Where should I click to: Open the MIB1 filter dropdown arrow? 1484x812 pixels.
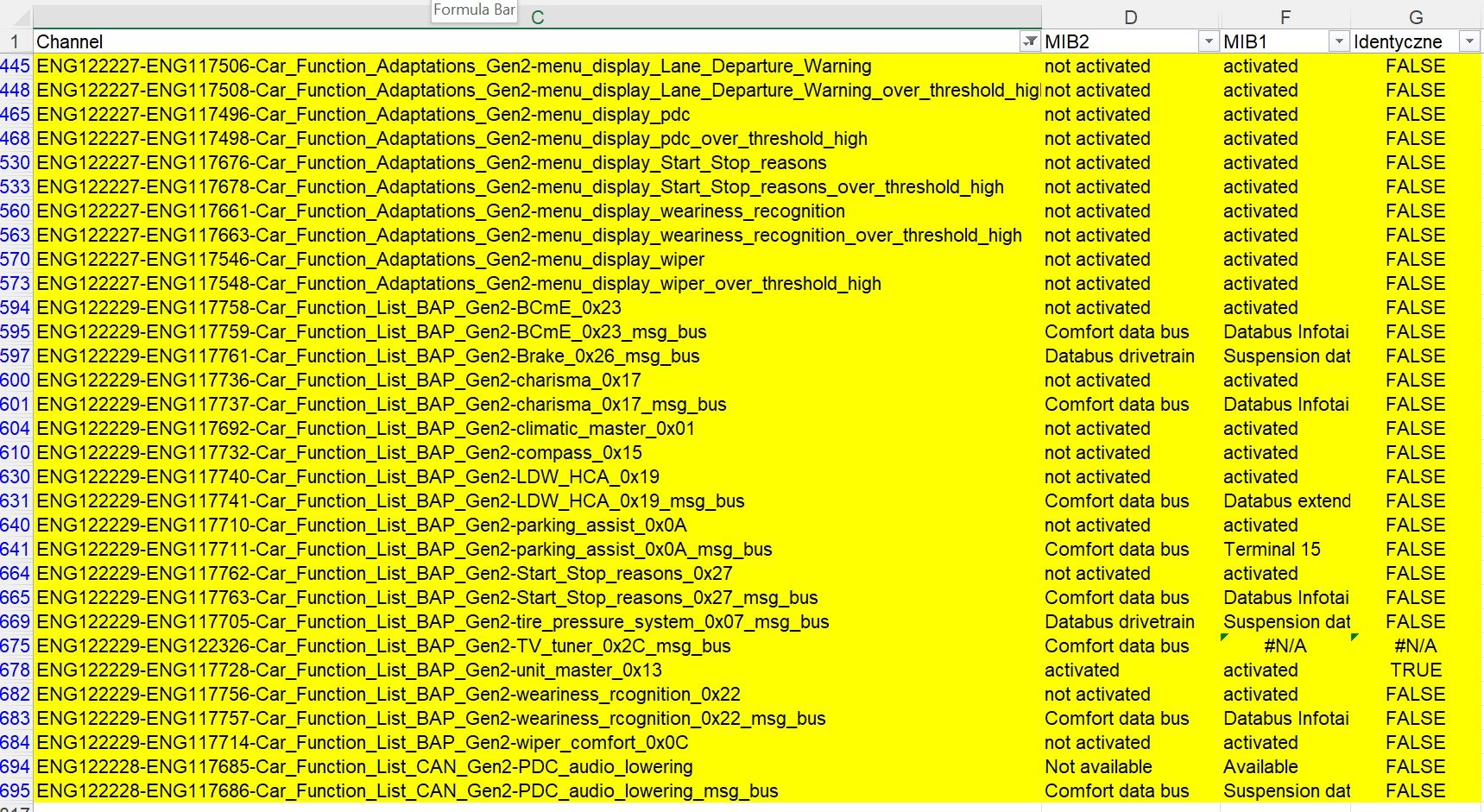click(x=1338, y=41)
